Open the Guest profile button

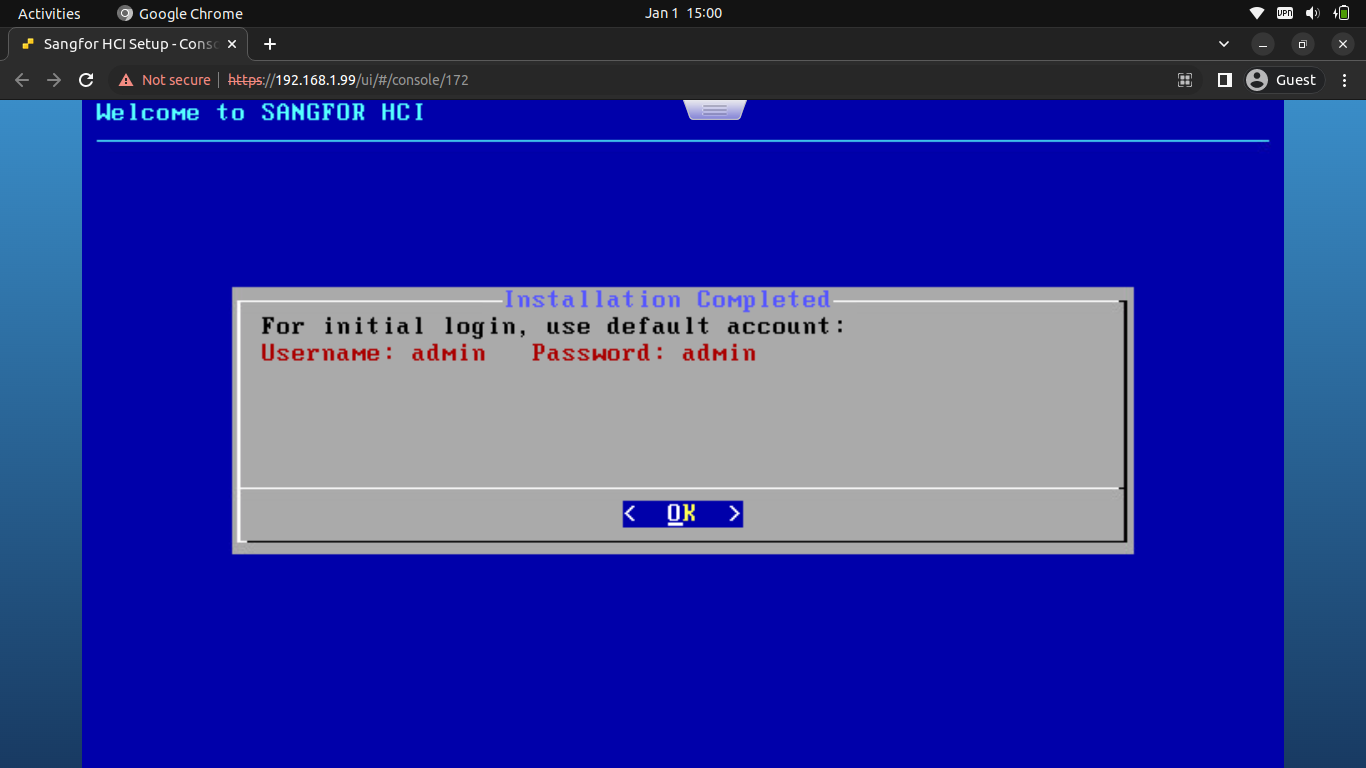(1283, 80)
